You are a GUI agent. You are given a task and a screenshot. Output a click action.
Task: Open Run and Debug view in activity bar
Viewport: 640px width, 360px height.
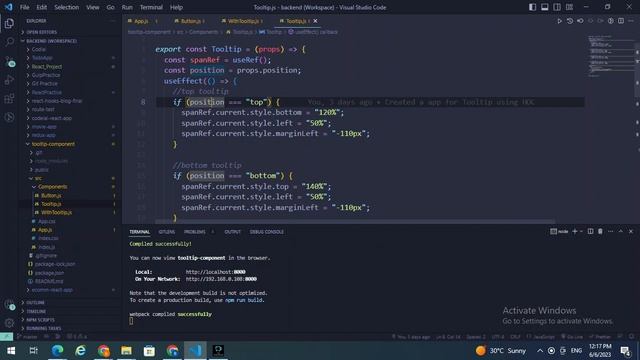[x=9, y=80]
